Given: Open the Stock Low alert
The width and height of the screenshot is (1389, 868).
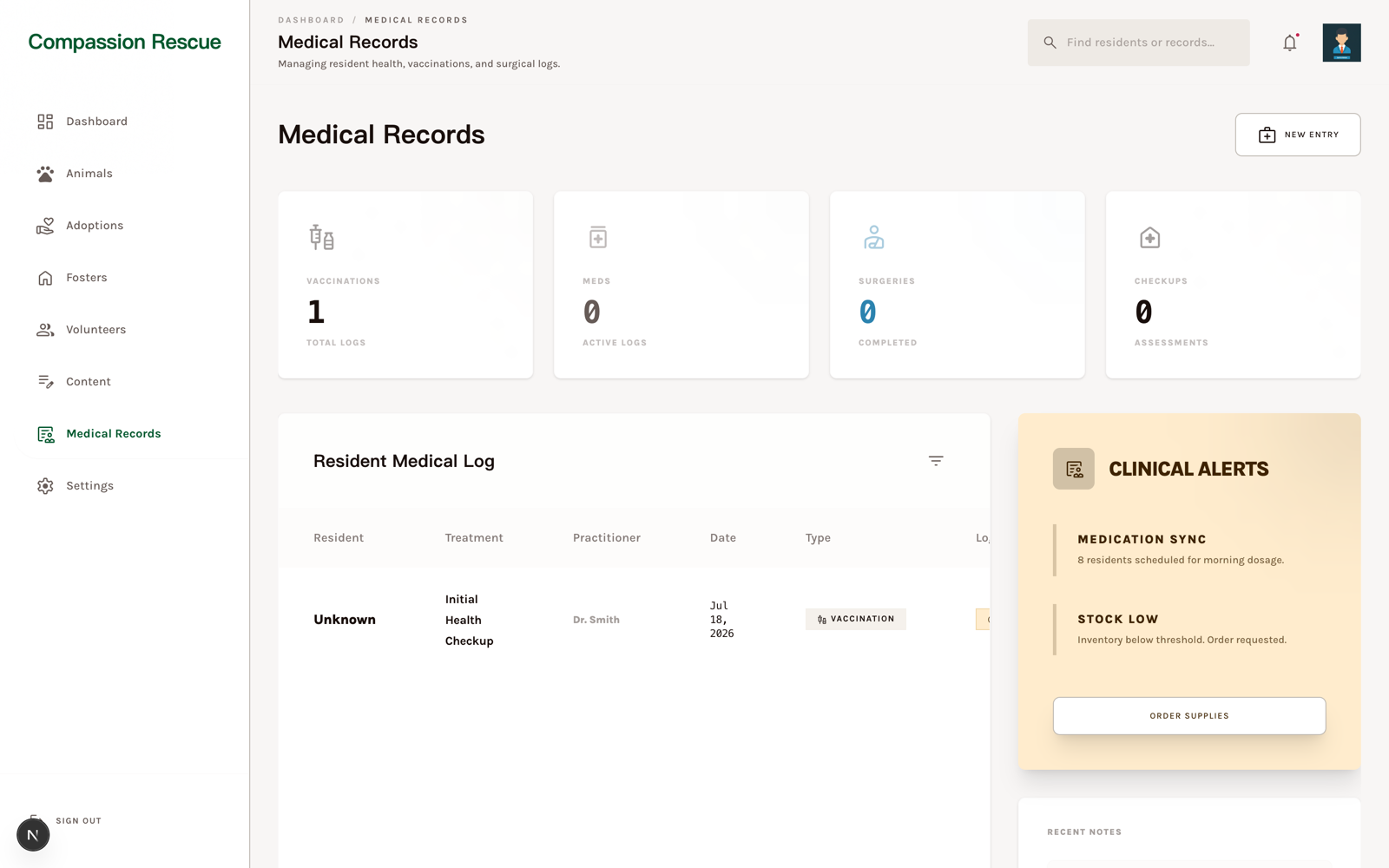Looking at the screenshot, I should pyautogui.click(x=1189, y=628).
